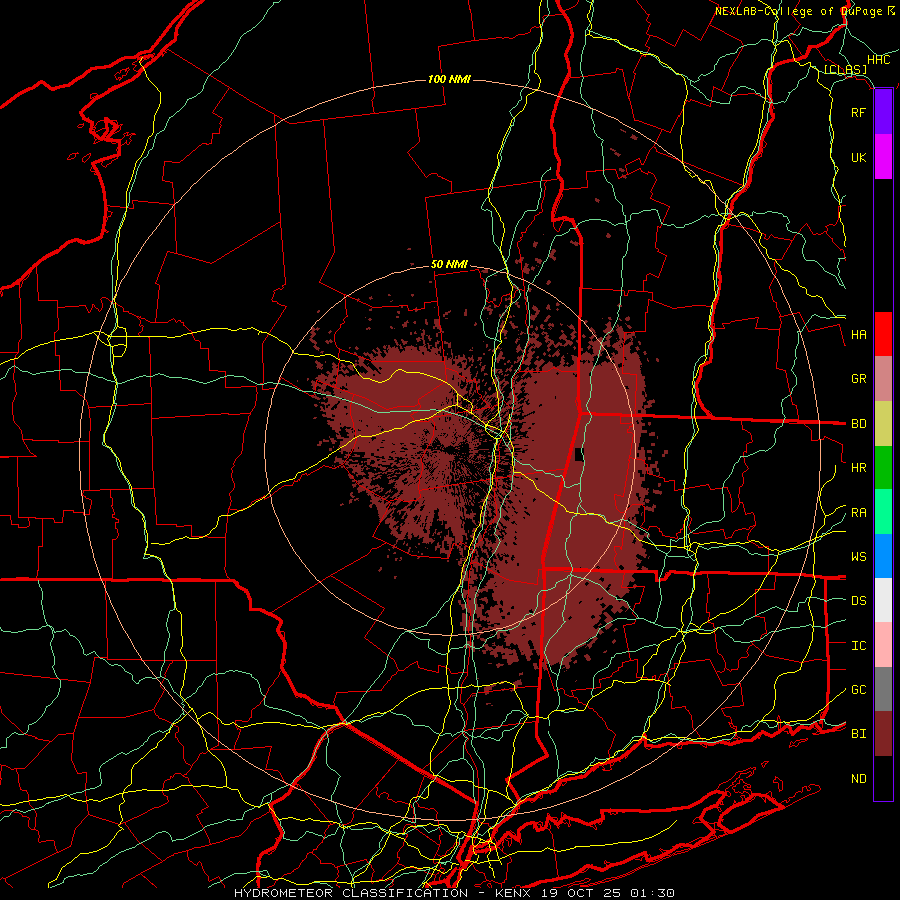Viewport: 900px width, 900px height.
Task: Click the 50 NMI range ring label
Action: tap(449, 265)
